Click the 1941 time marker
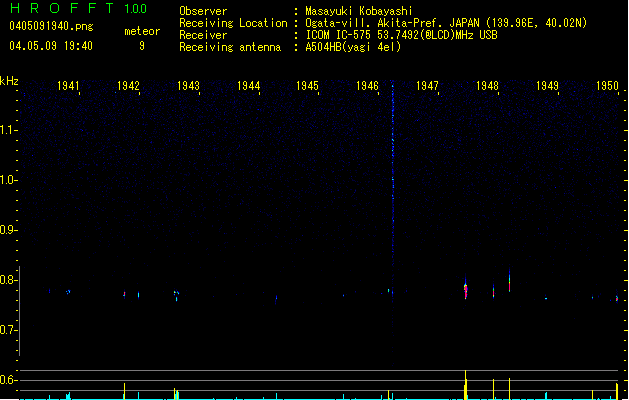This screenshot has width=629, height=400. pyautogui.click(x=68, y=85)
